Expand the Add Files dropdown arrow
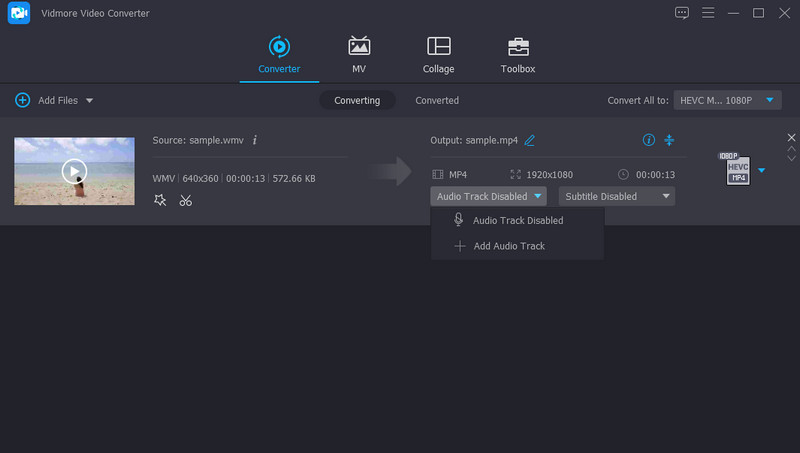The width and height of the screenshot is (800, 453). pos(89,101)
